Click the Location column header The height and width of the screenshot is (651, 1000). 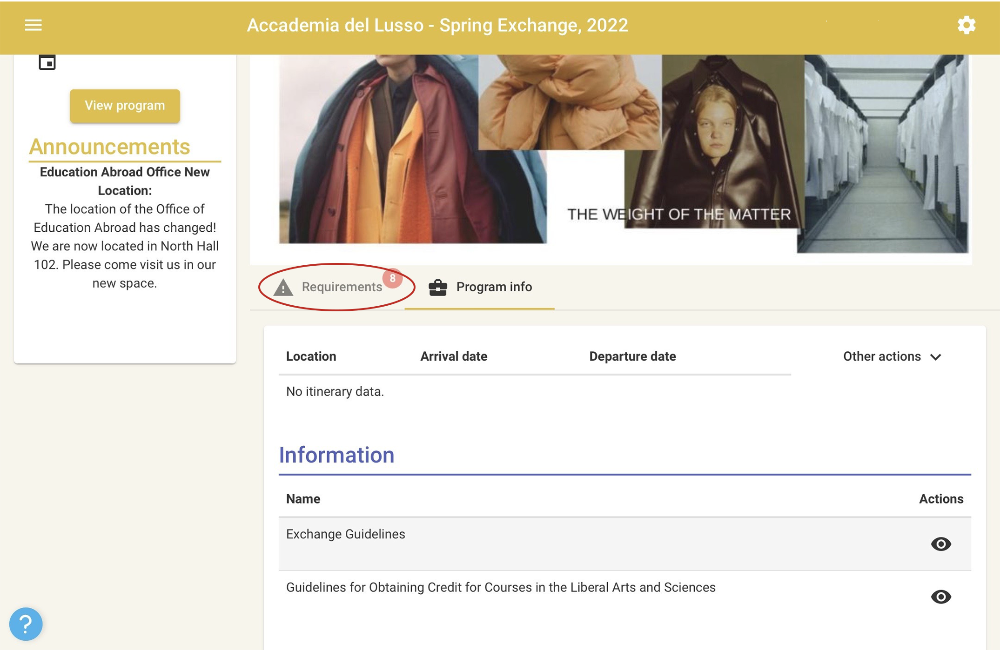[x=311, y=356]
